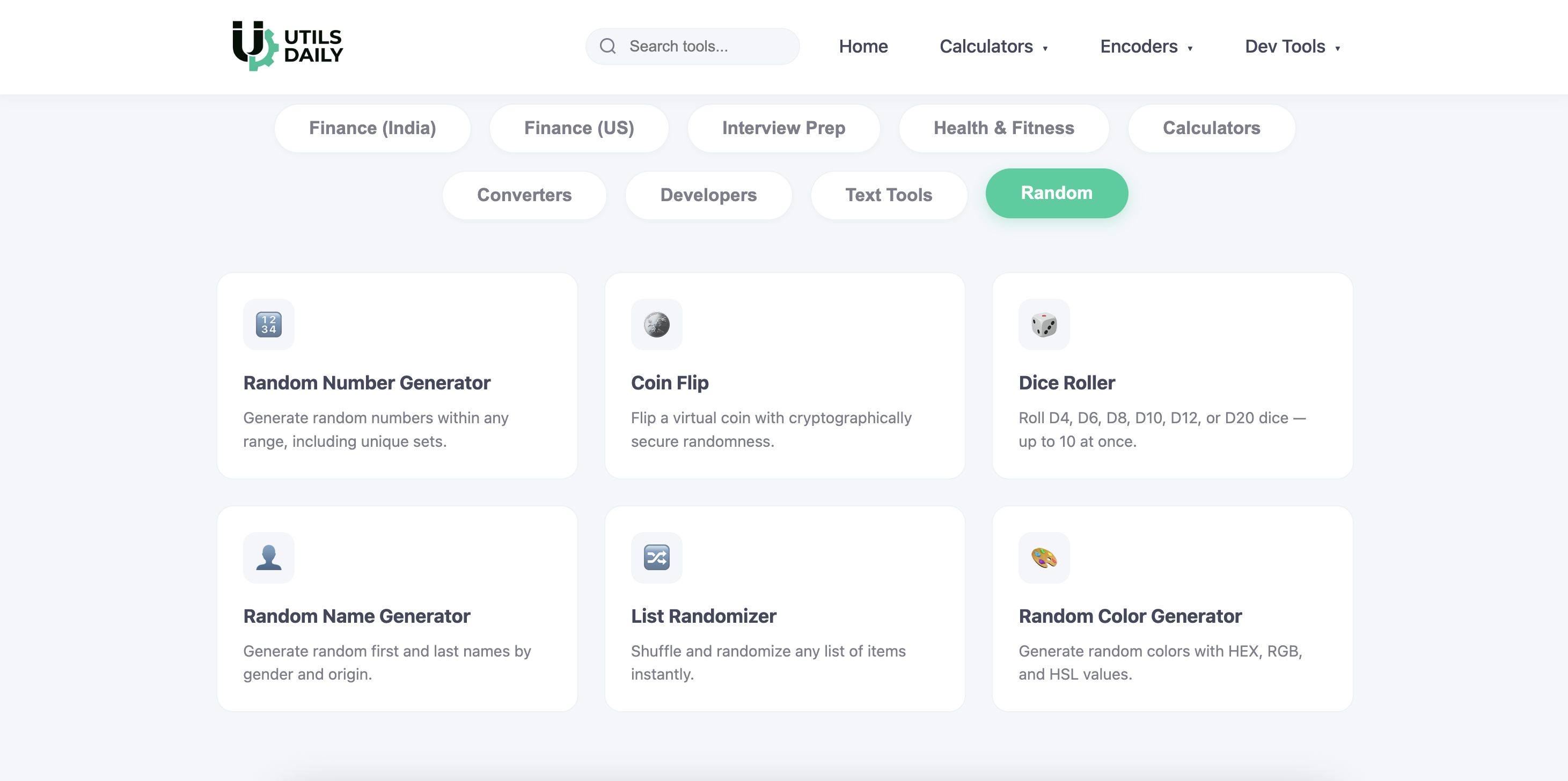Select the Finance (India) category

point(372,128)
